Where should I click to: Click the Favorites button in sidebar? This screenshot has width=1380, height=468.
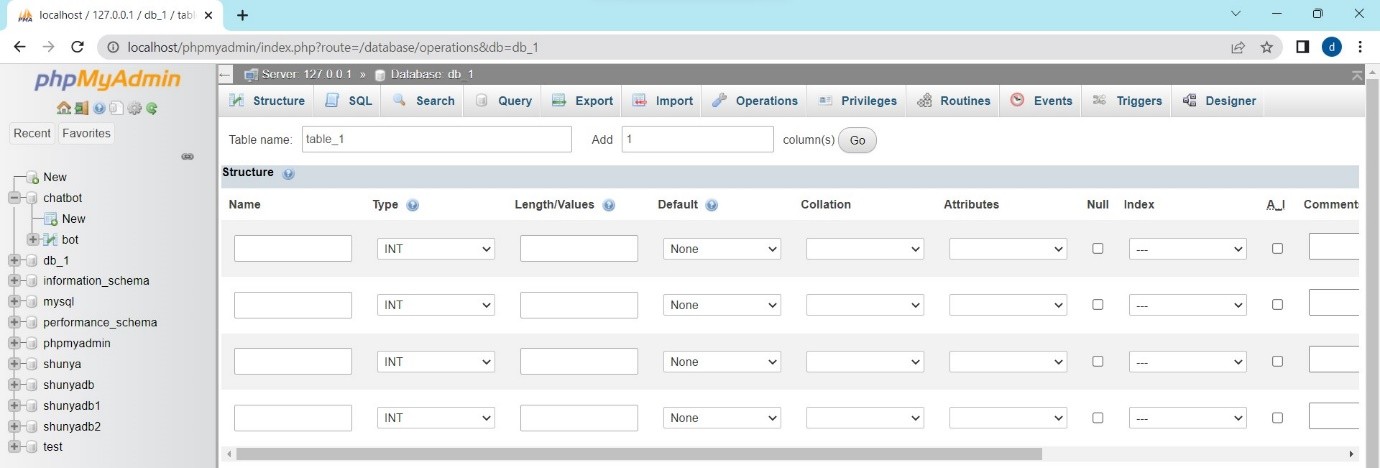point(86,134)
